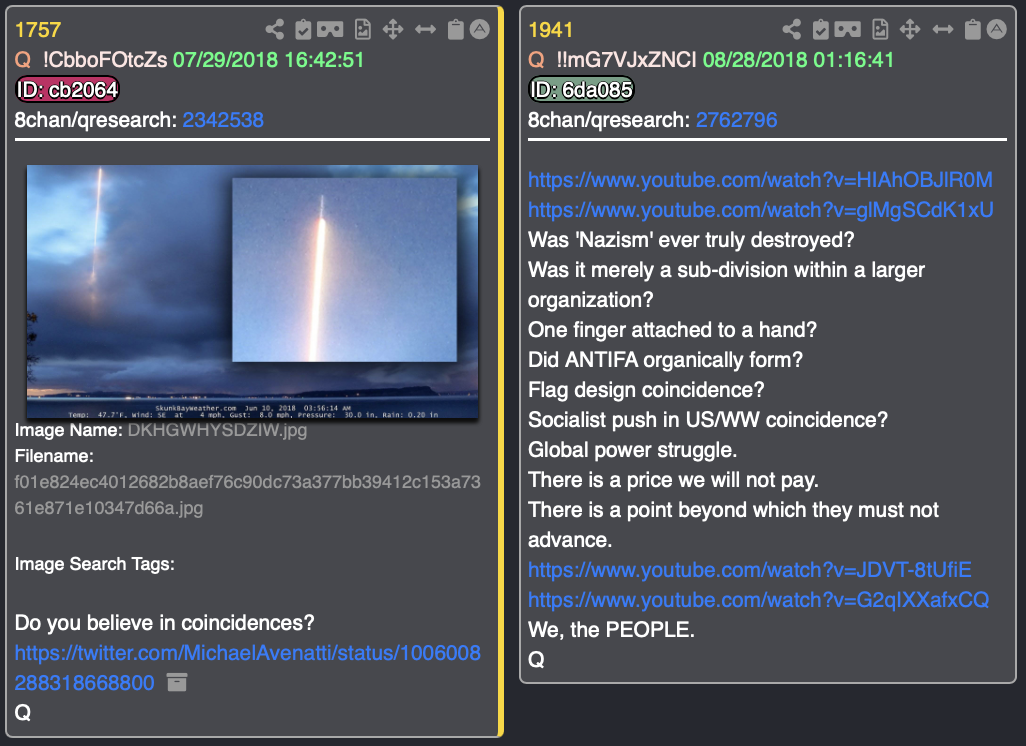Click the ID: cb2064 badge

(67, 90)
